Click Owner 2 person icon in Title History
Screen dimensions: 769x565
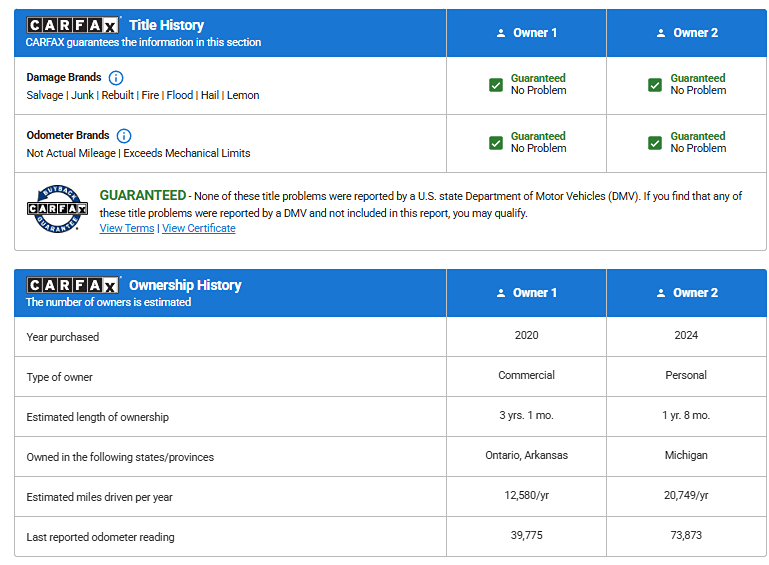661,33
